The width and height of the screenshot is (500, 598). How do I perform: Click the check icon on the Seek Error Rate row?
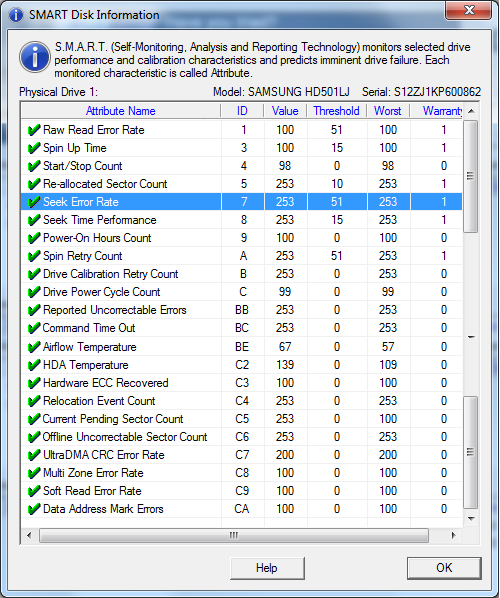[x=34, y=202]
